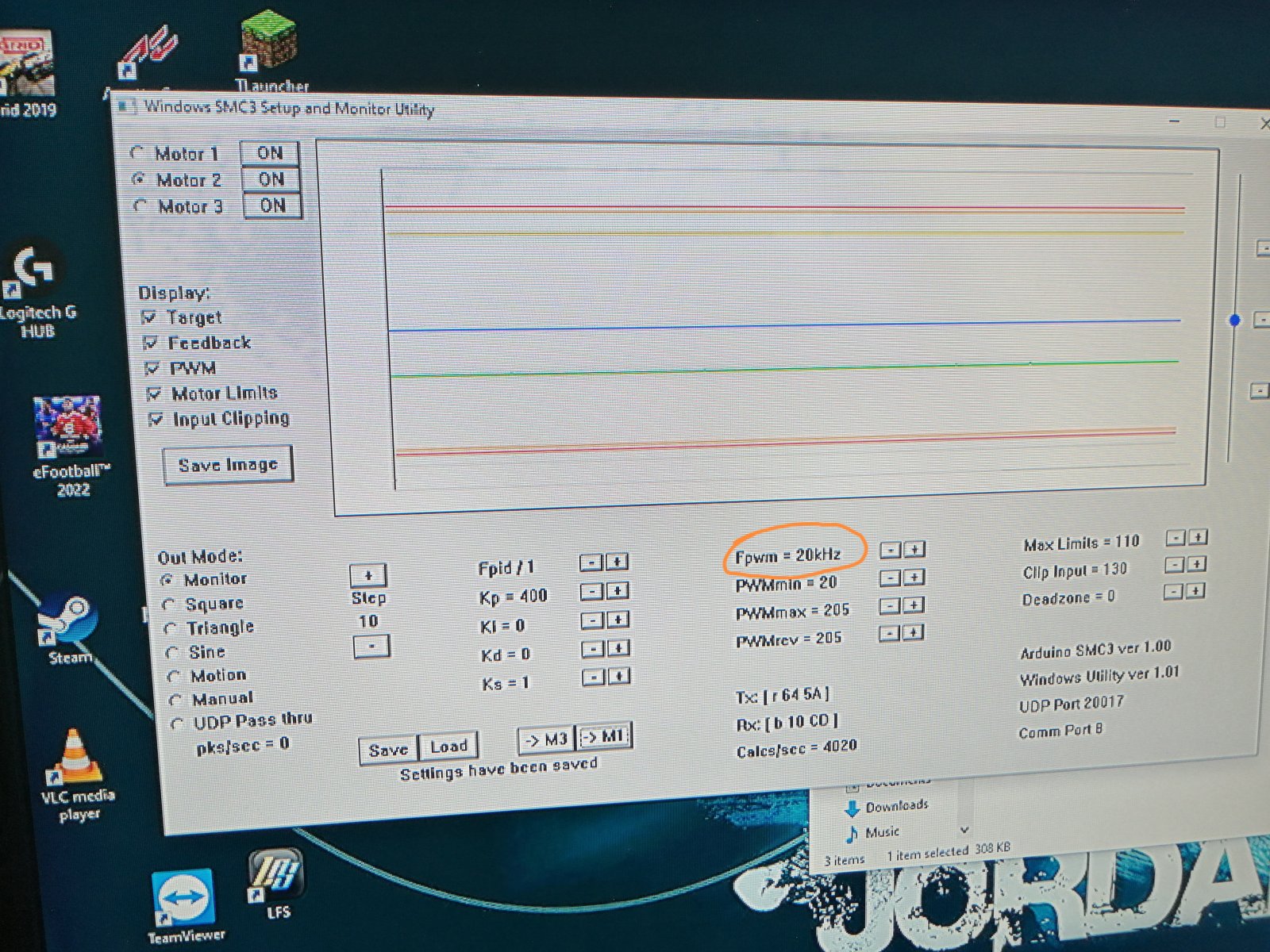Image resolution: width=1270 pixels, height=952 pixels.
Task: Open Downloads in File Explorer window
Action: 887,808
